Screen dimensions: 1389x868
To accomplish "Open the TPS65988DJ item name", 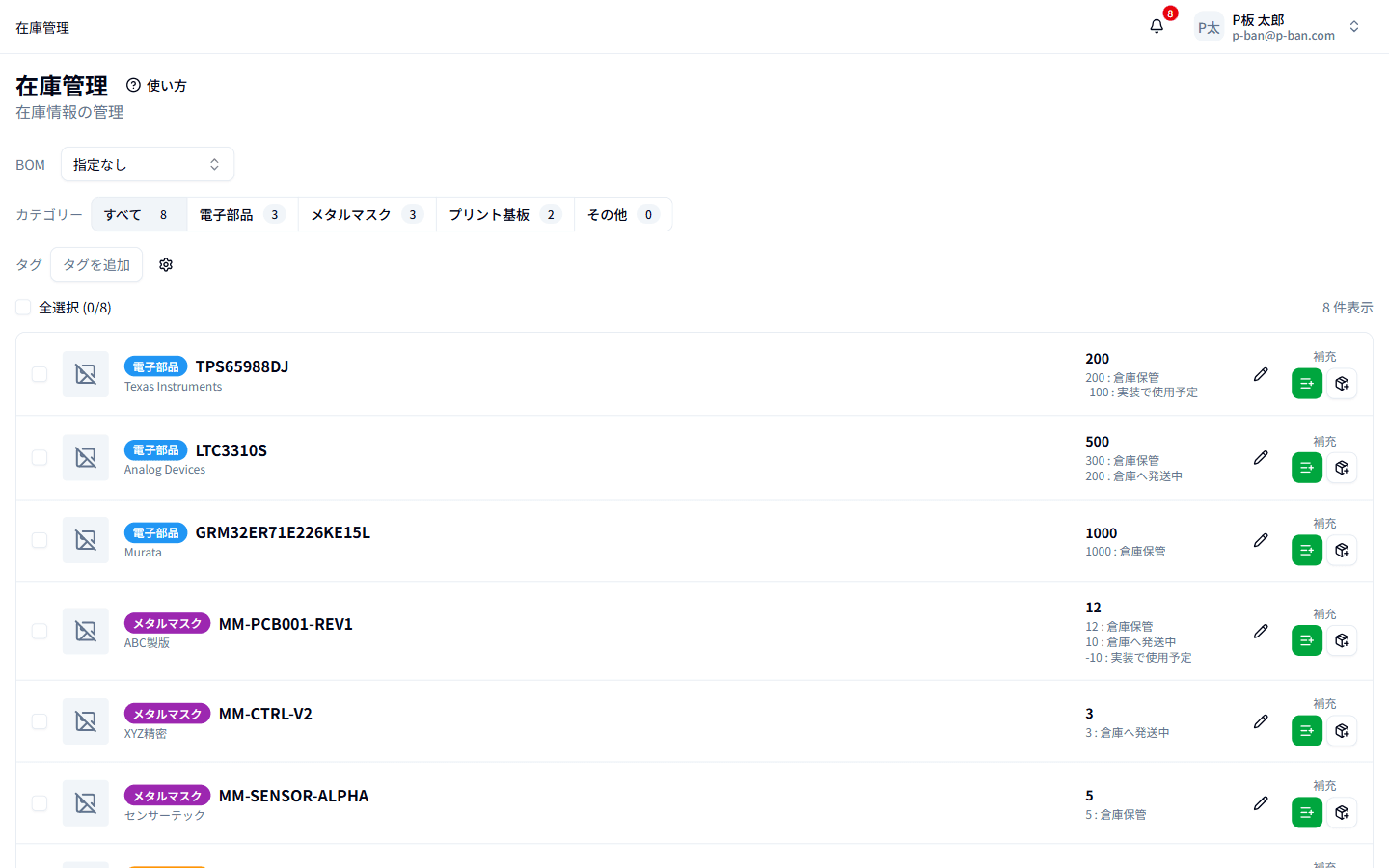I will pos(242,366).
